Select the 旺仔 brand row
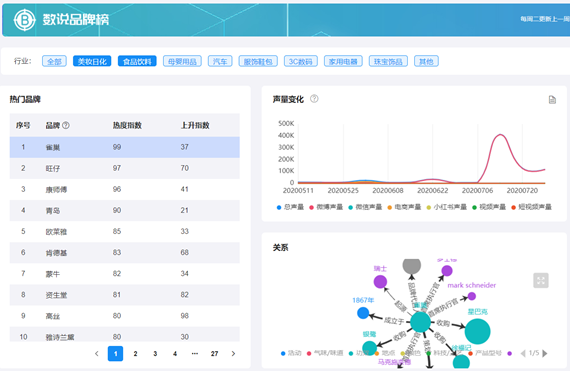Viewport: 570px width, 371px height. coord(125,168)
